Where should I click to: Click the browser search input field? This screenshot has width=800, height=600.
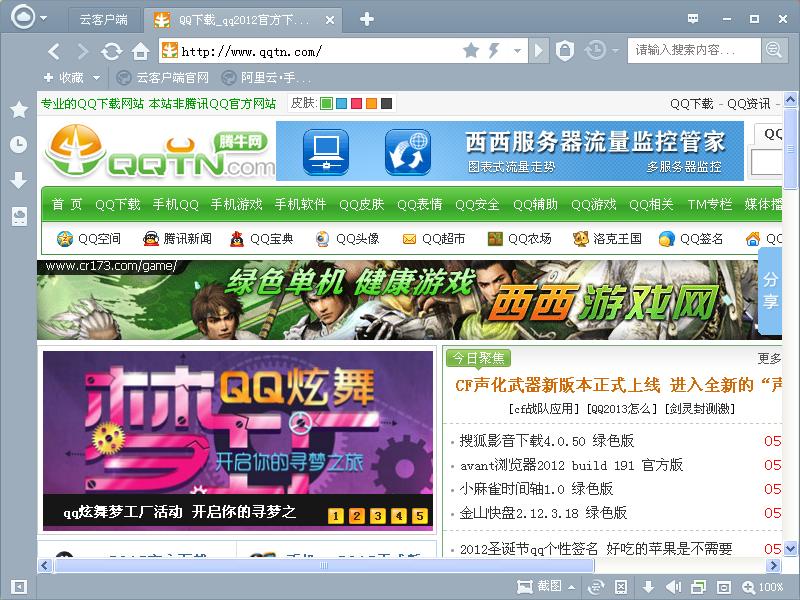(694, 50)
